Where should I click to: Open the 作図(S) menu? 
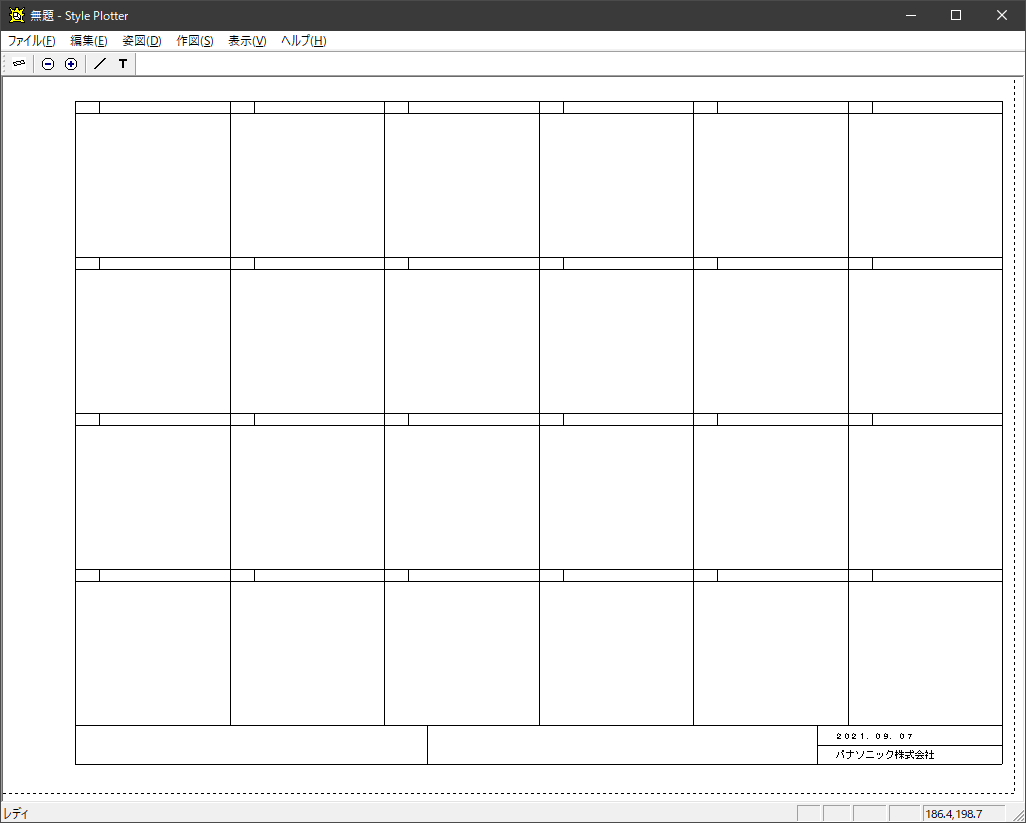tap(195, 41)
